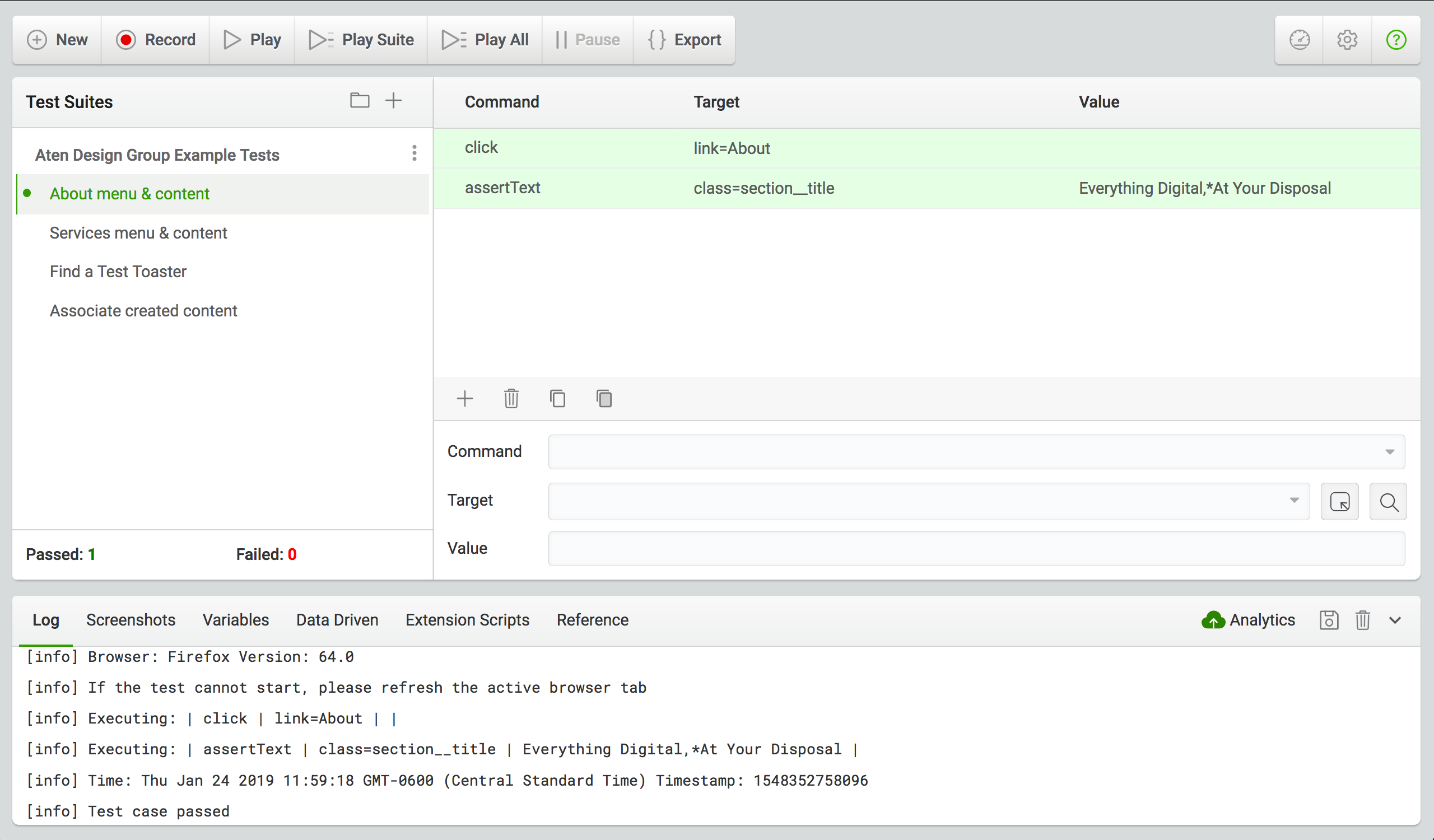
Task: Open the Associate created content test
Action: [x=143, y=311]
